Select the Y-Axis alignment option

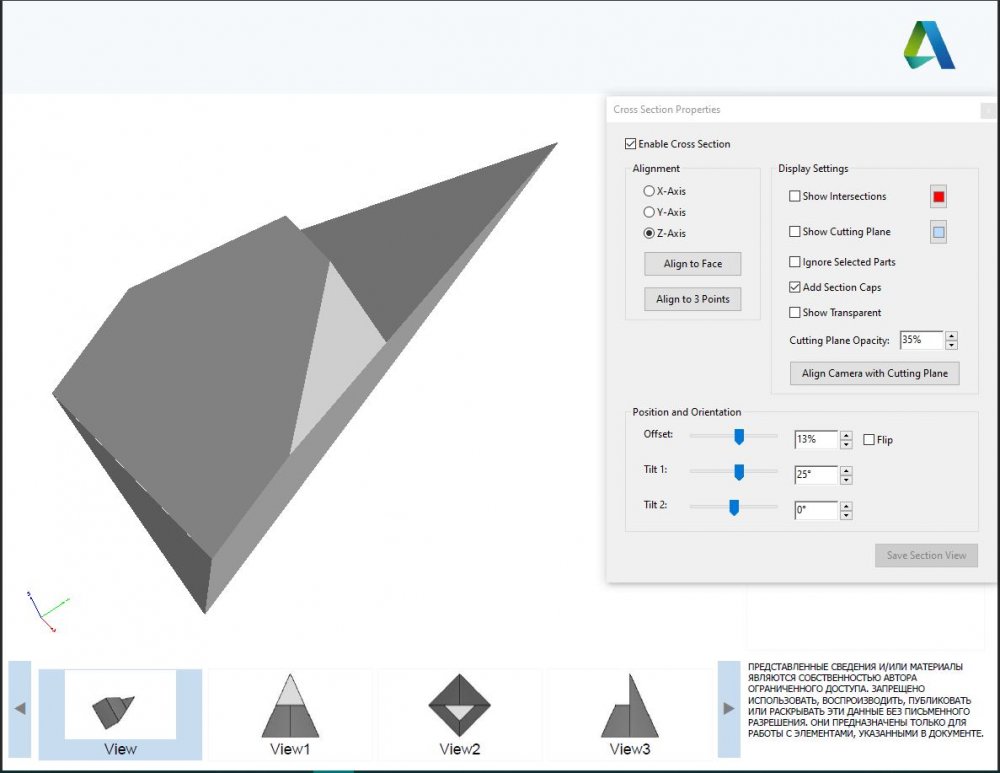[x=649, y=212]
